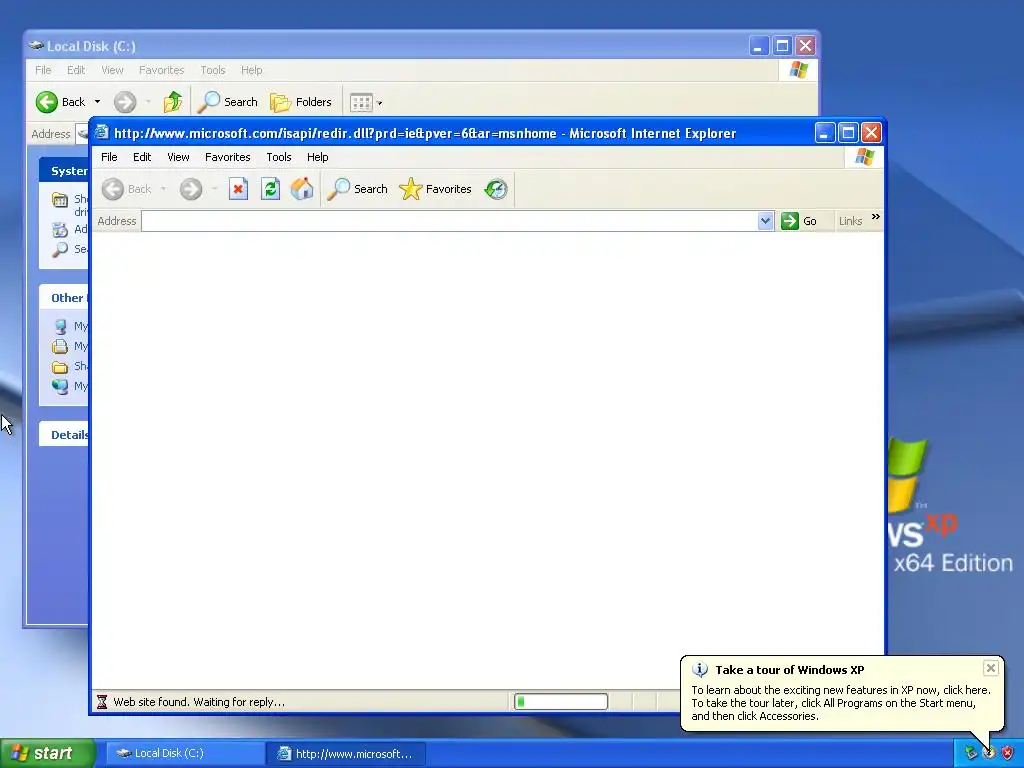This screenshot has width=1024, height=768.
Task: Open Tools menu in Local Disk window
Action: point(213,70)
